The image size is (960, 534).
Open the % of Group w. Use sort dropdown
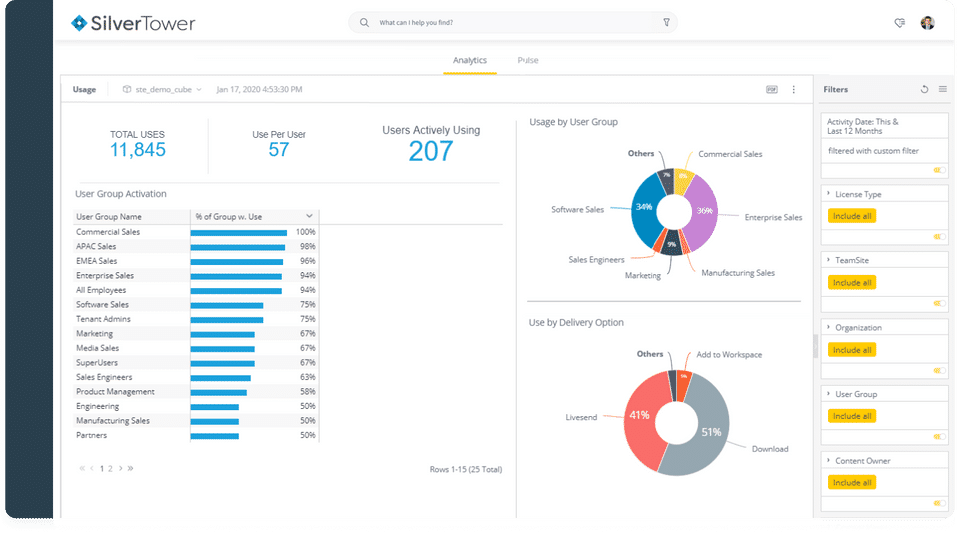309,216
